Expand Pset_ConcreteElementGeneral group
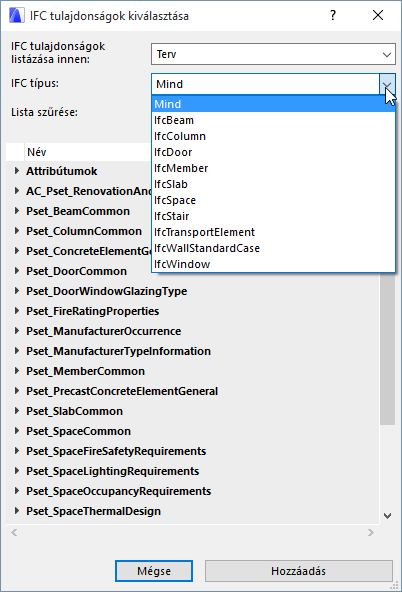Image resolution: width=402 pixels, height=592 pixels. [17, 251]
